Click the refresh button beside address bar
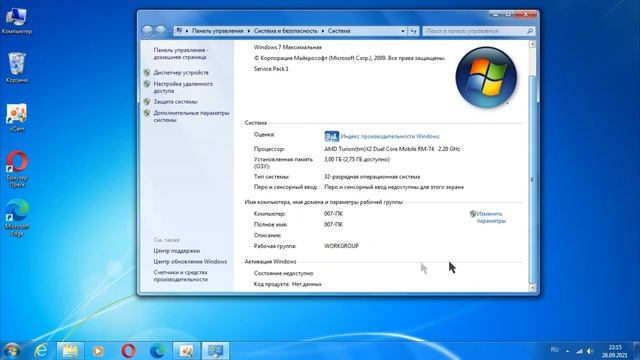The width and height of the screenshot is (640, 360). click(413, 31)
